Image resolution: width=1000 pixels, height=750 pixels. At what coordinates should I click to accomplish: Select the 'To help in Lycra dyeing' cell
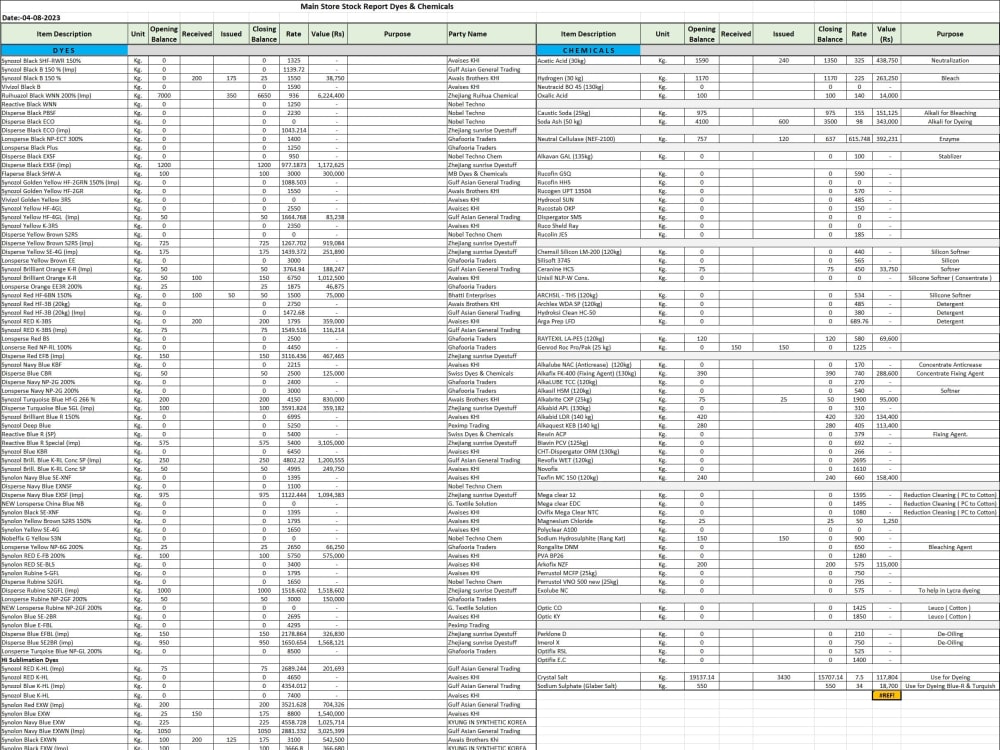[x=950, y=591]
